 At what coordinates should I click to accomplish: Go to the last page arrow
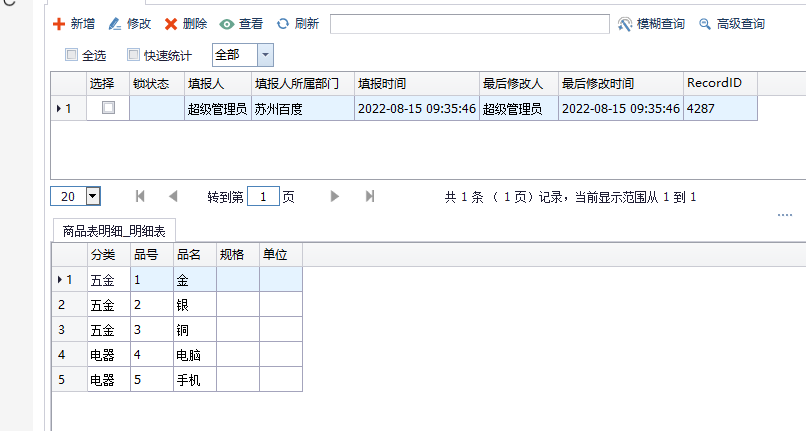click(370, 197)
